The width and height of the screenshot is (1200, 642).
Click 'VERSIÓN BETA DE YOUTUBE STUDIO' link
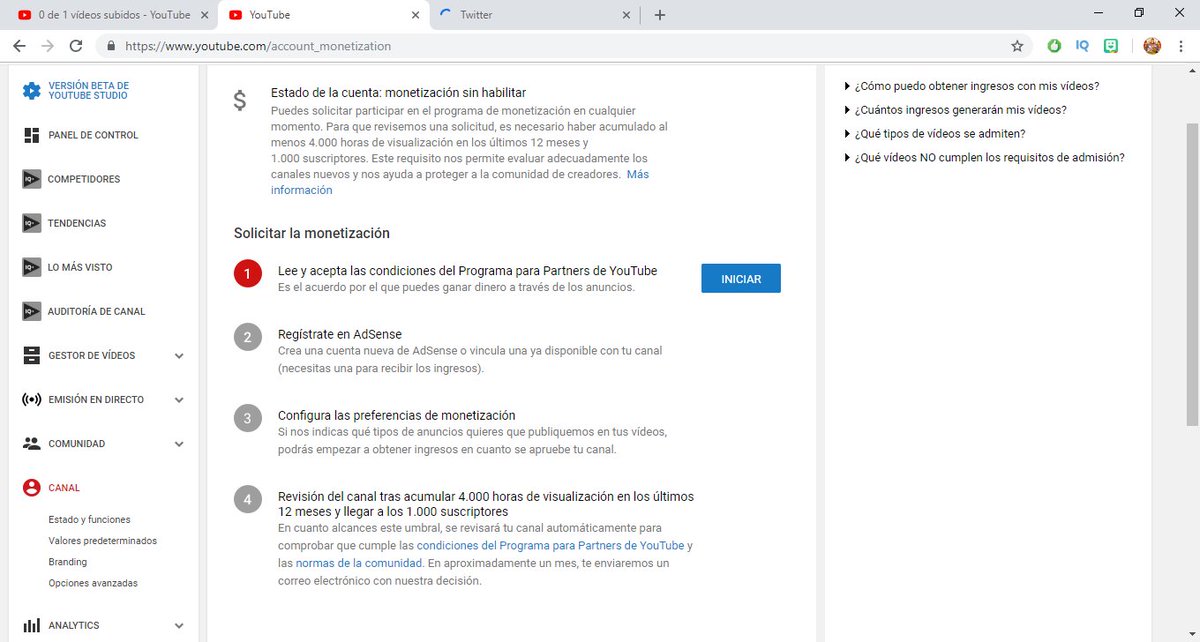point(88,91)
